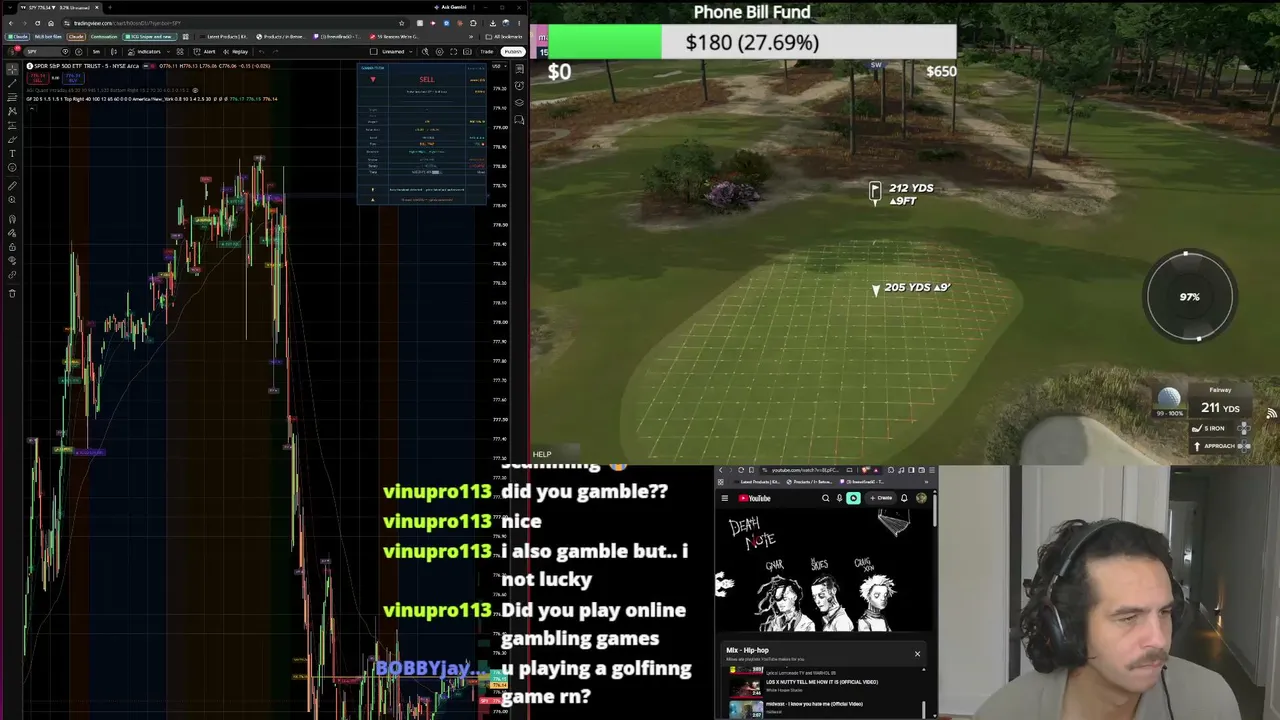1280x720 pixels.
Task: Expand the Indicators favorites arrow
Action: 167,51
